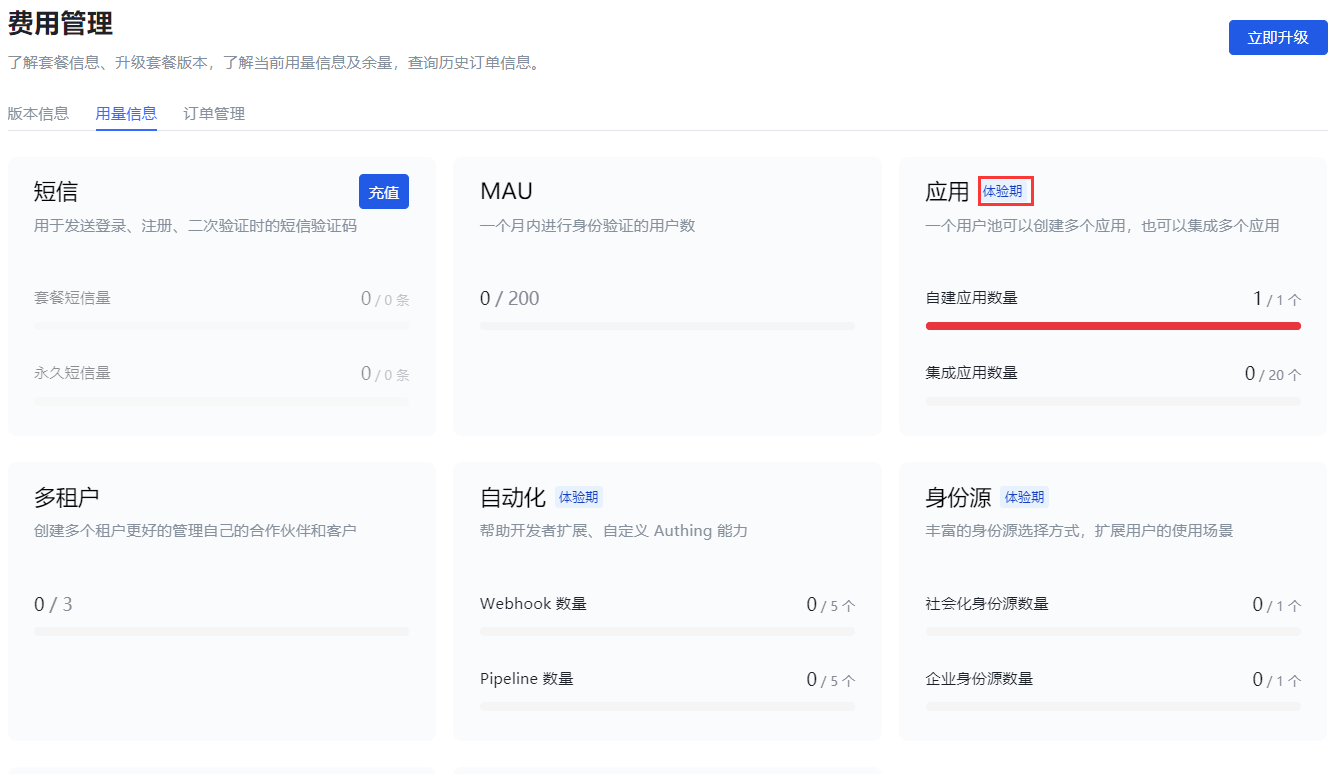Image resolution: width=1333 pixels, height=774 pixels.
Task: Switch to the 版本信息 tab
Action: tap(38, 113)
